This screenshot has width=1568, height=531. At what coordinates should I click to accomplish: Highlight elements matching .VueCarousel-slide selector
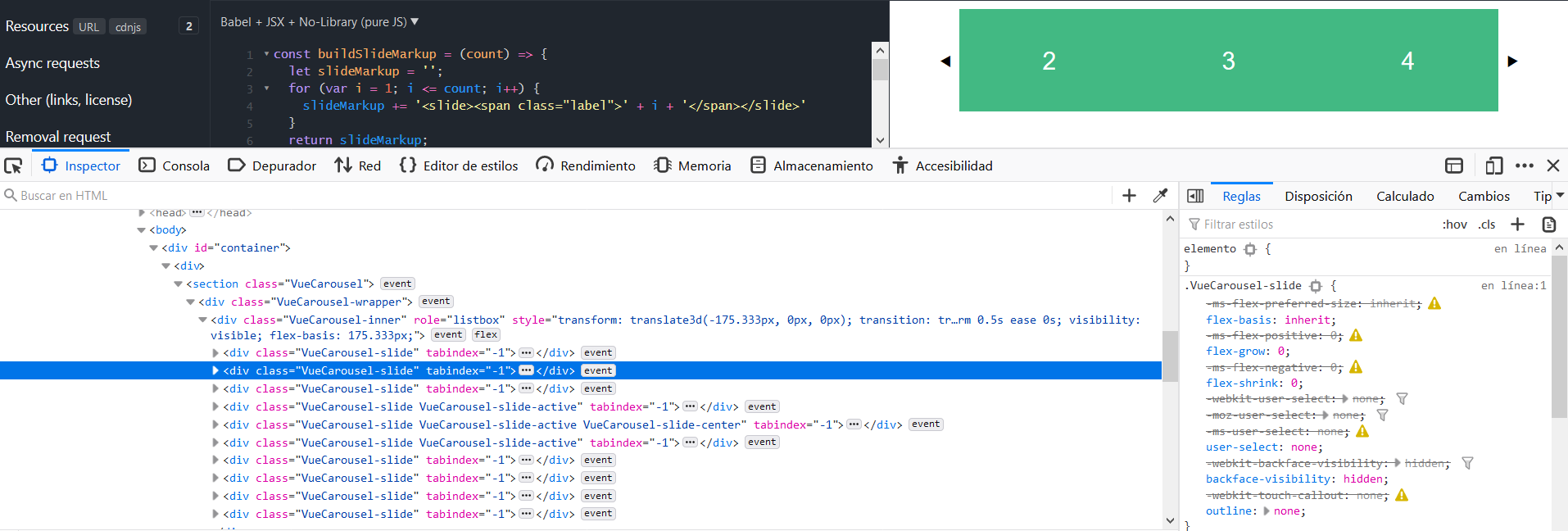[1316, 286]
